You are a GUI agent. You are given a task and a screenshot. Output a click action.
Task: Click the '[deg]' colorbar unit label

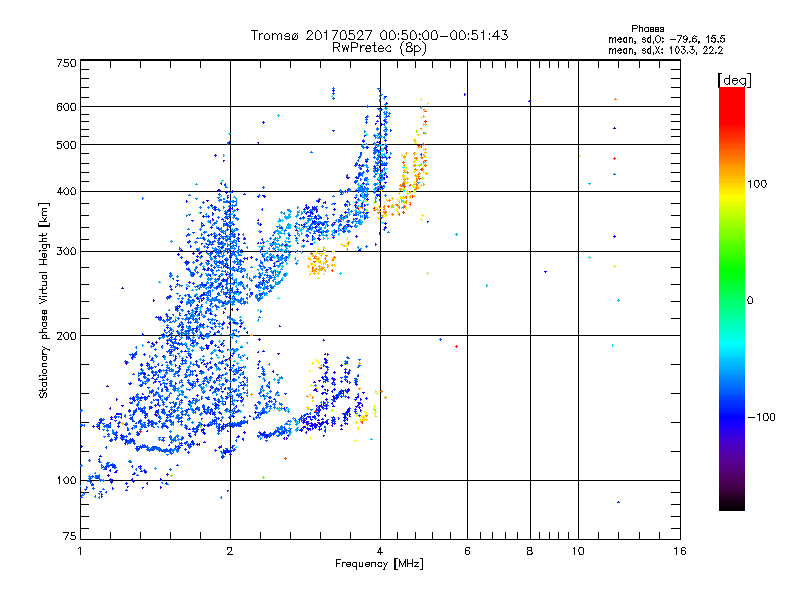(734, 80)
